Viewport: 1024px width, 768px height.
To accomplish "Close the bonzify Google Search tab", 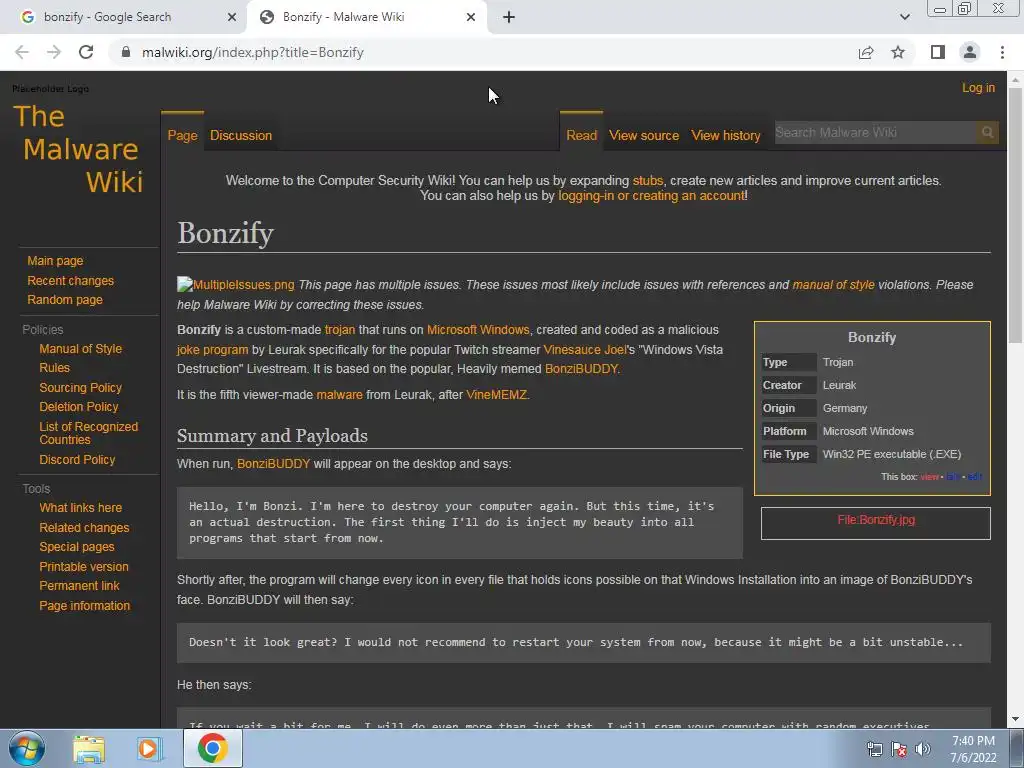I will 232,17.
